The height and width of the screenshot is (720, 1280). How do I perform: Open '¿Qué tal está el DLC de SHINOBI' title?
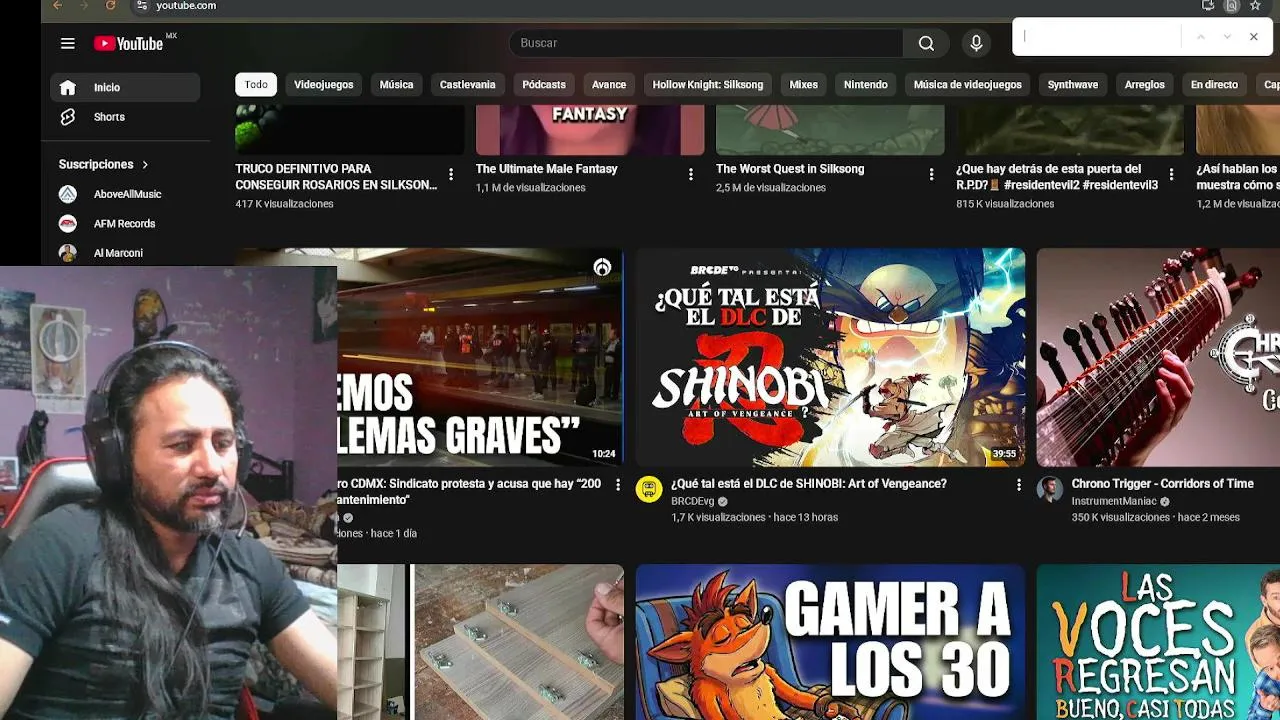coord(809,484)
